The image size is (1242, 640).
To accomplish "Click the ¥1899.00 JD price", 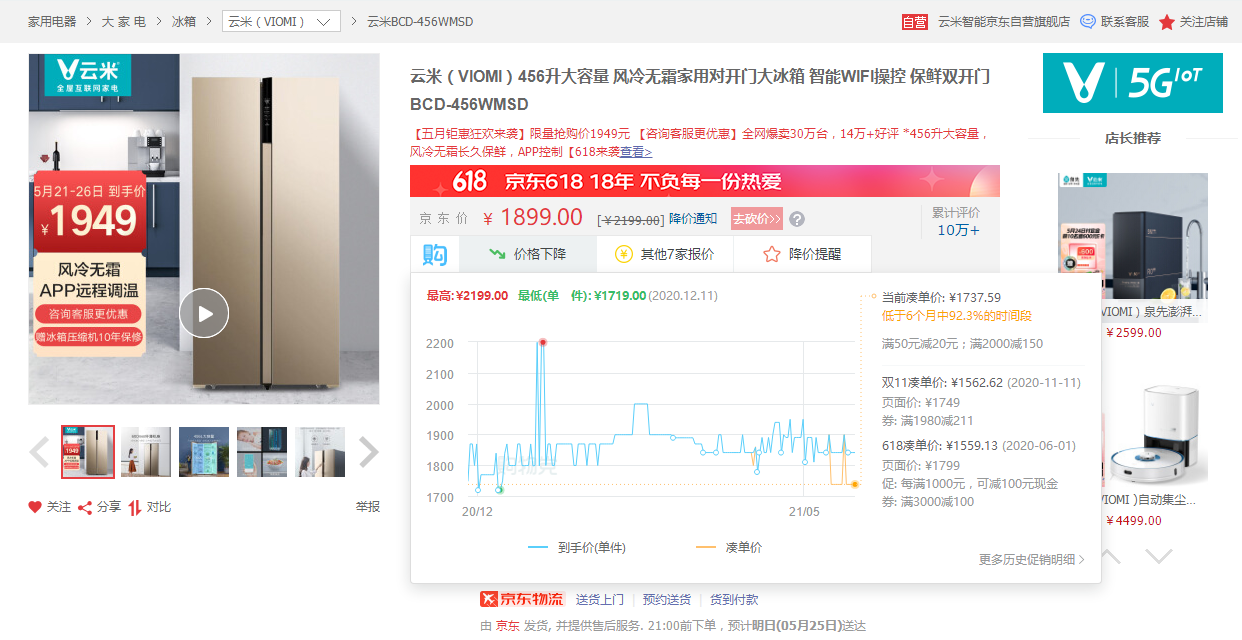I will click(532, 217).
